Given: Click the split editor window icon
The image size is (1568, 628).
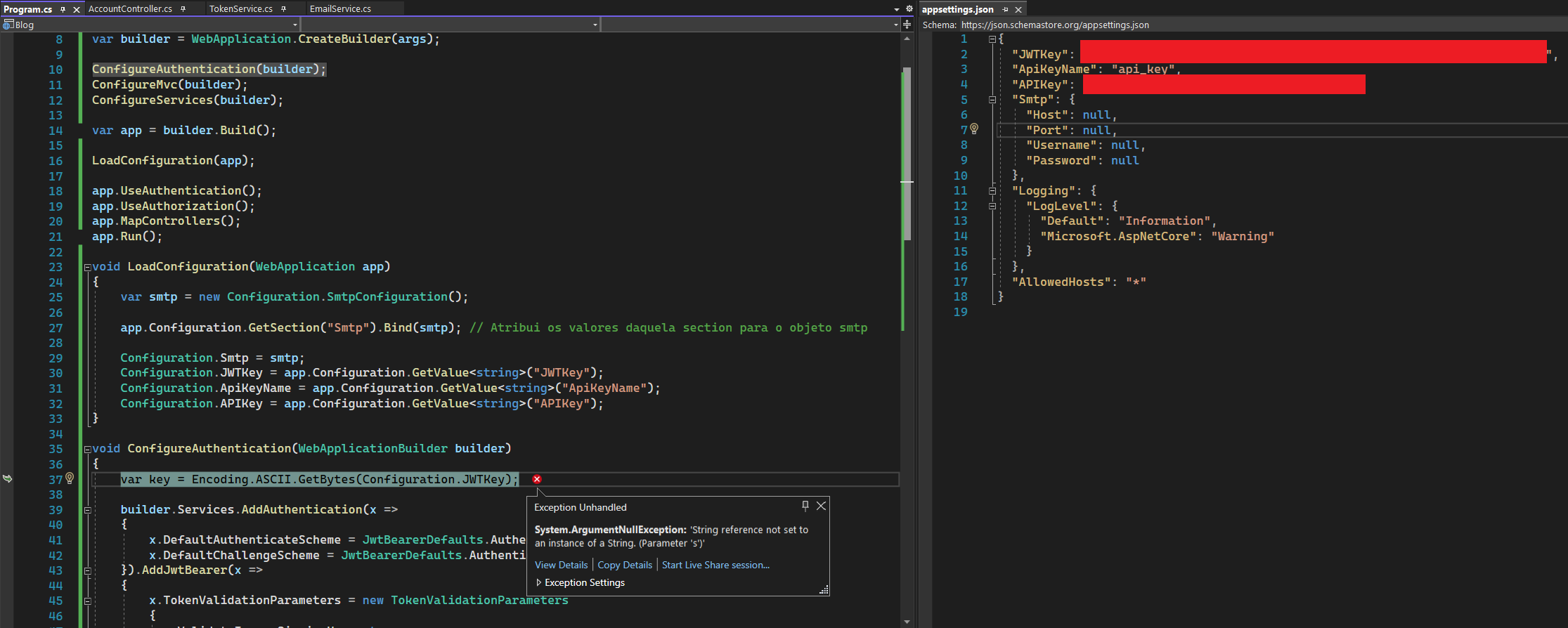Looking at the screenshot, I should 907,25.
